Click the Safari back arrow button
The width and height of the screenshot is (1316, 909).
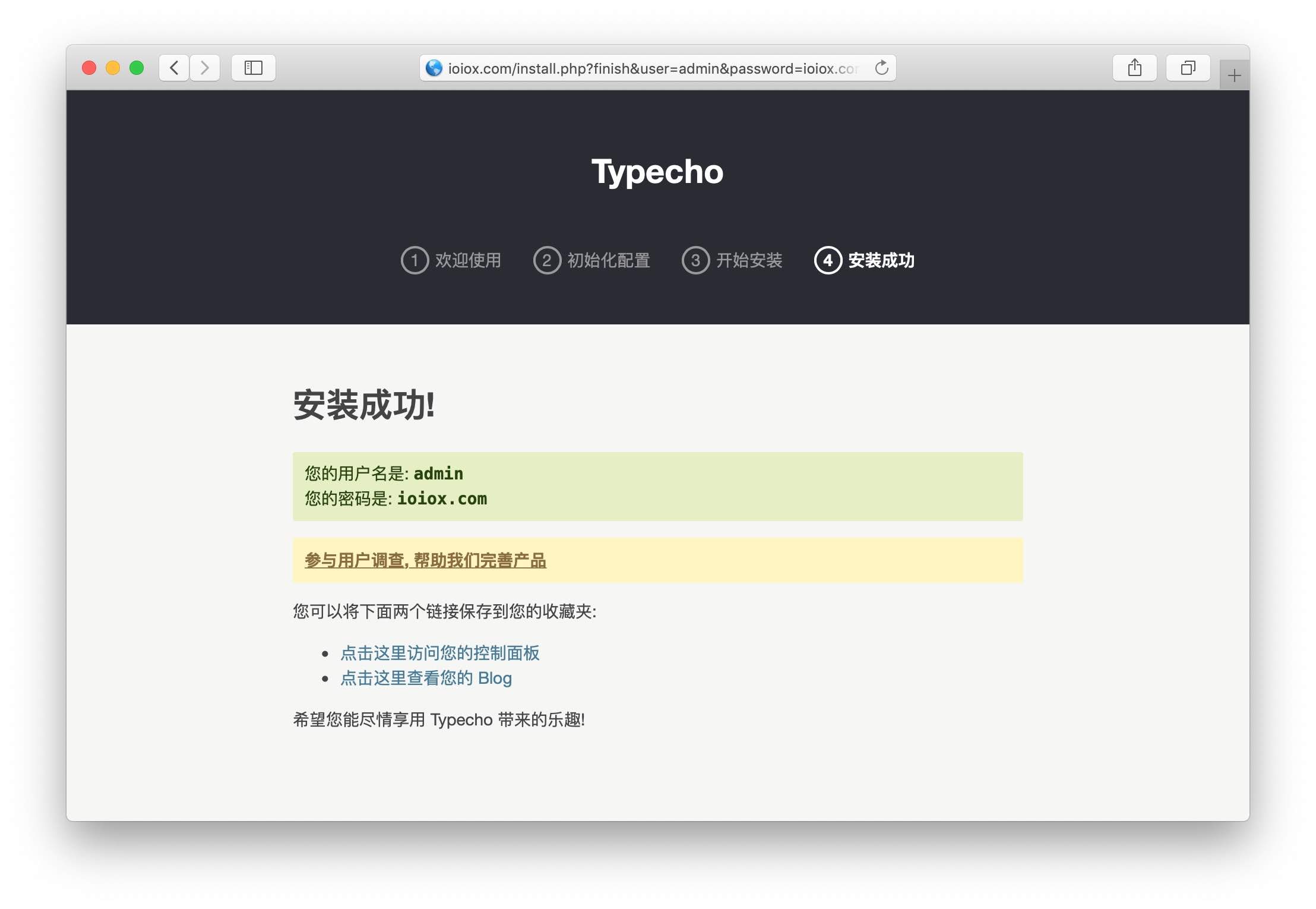point(174,68)
